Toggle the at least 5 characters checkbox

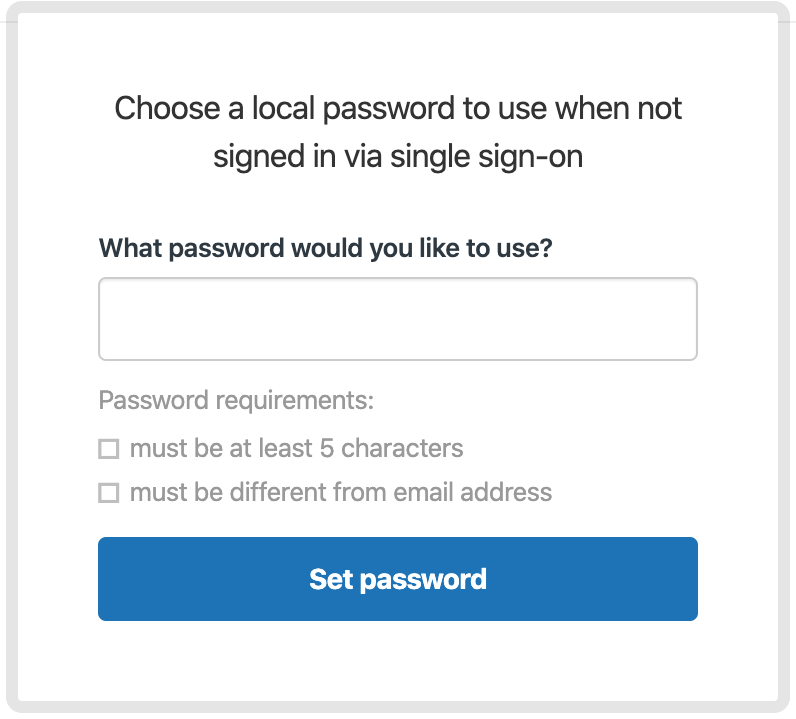pos(109,449)
